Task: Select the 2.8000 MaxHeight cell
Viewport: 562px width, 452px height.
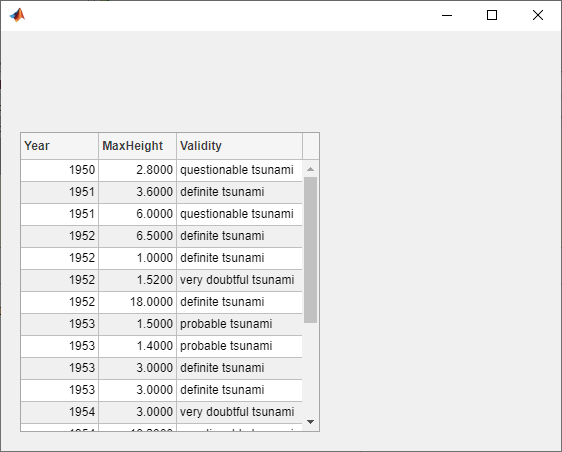Action: pyautogui.click(x=138, y=170)
